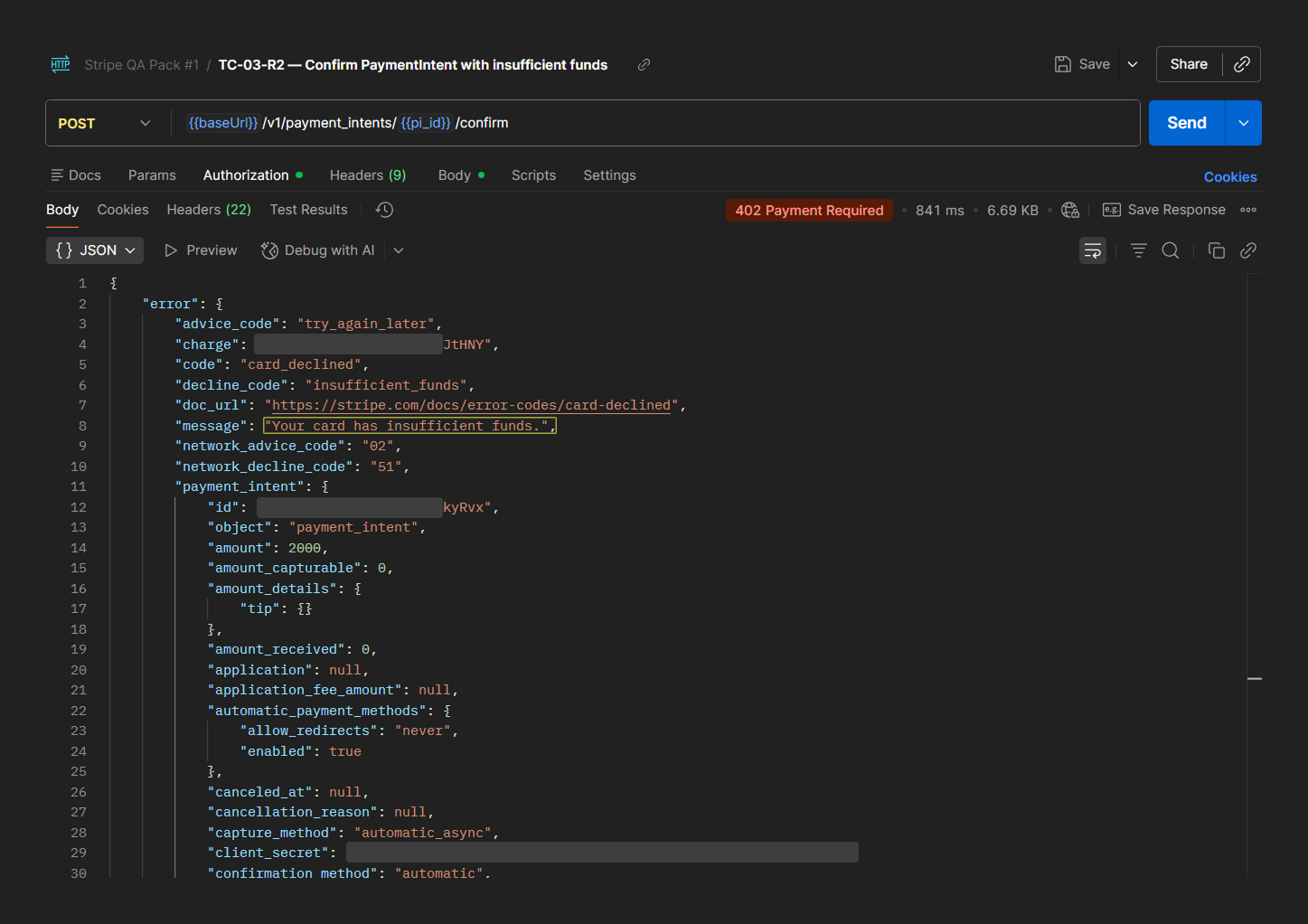1308x924 pixels.
Task: Open the POST method dropdown
Action: (x=104, y=123)
